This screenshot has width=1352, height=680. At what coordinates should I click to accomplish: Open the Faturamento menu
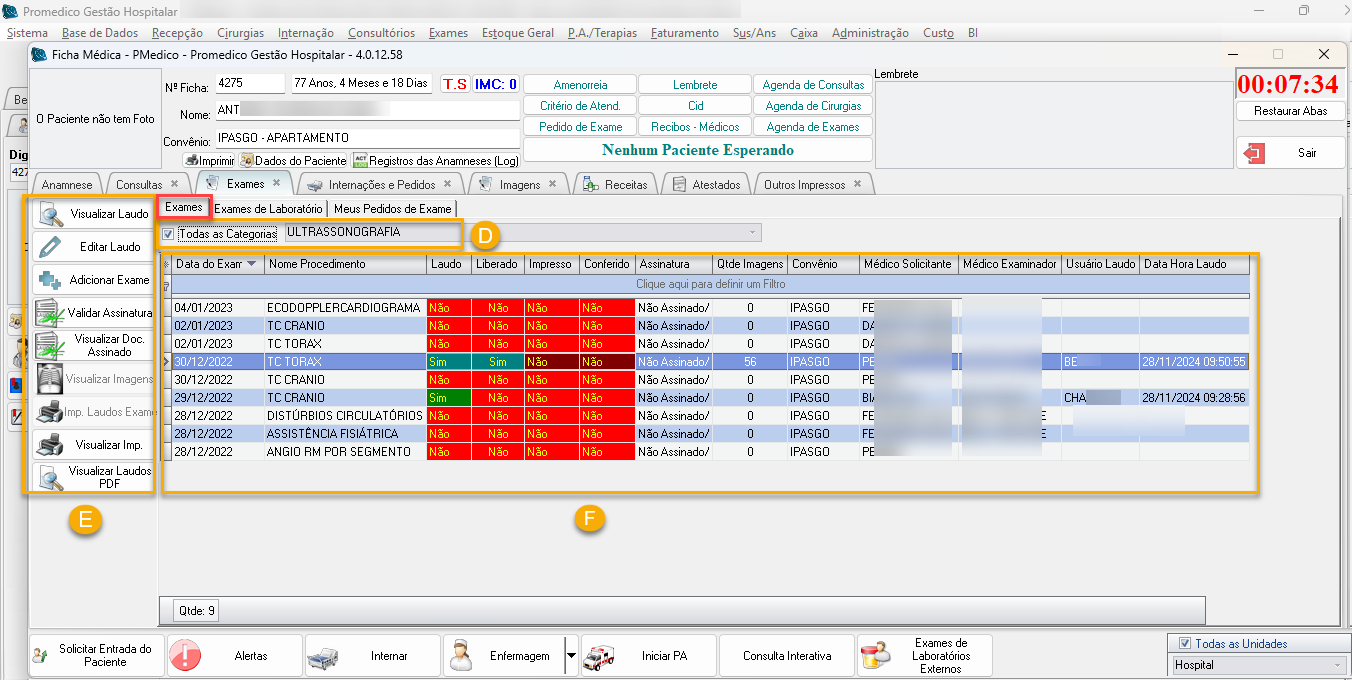tap(684, 33)
